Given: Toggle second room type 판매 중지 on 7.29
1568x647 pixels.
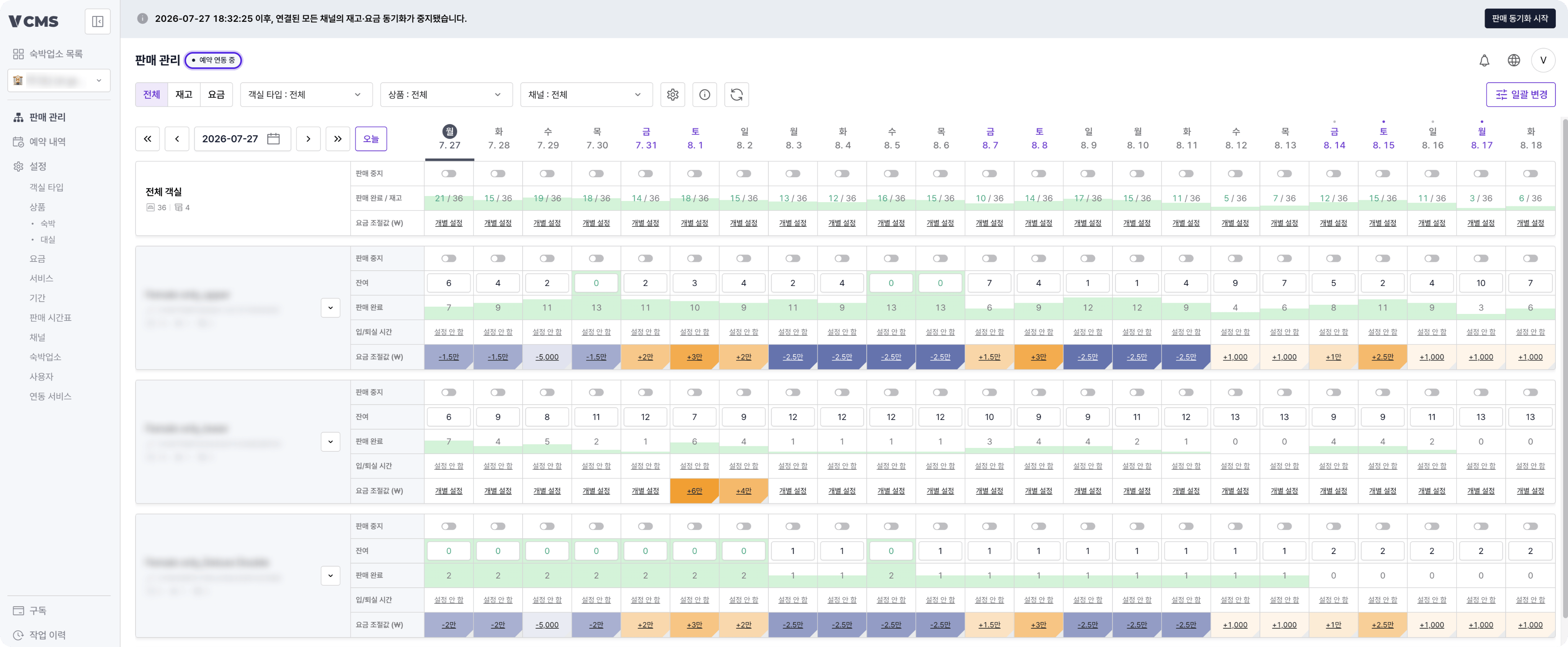Looking at the screenshot, I should [x=547, y=392].
